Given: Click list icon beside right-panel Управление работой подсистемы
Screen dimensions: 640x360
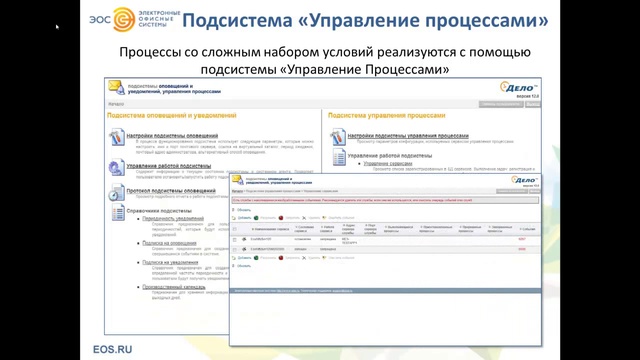Looking at the screenshot, I should coord(339,157).
